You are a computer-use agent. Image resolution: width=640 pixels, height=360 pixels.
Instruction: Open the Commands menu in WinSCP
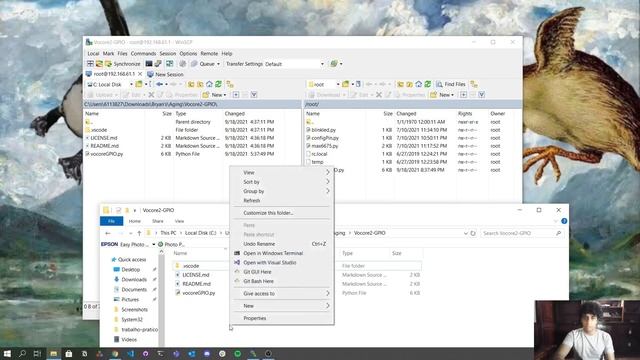(x=143, y=53)
